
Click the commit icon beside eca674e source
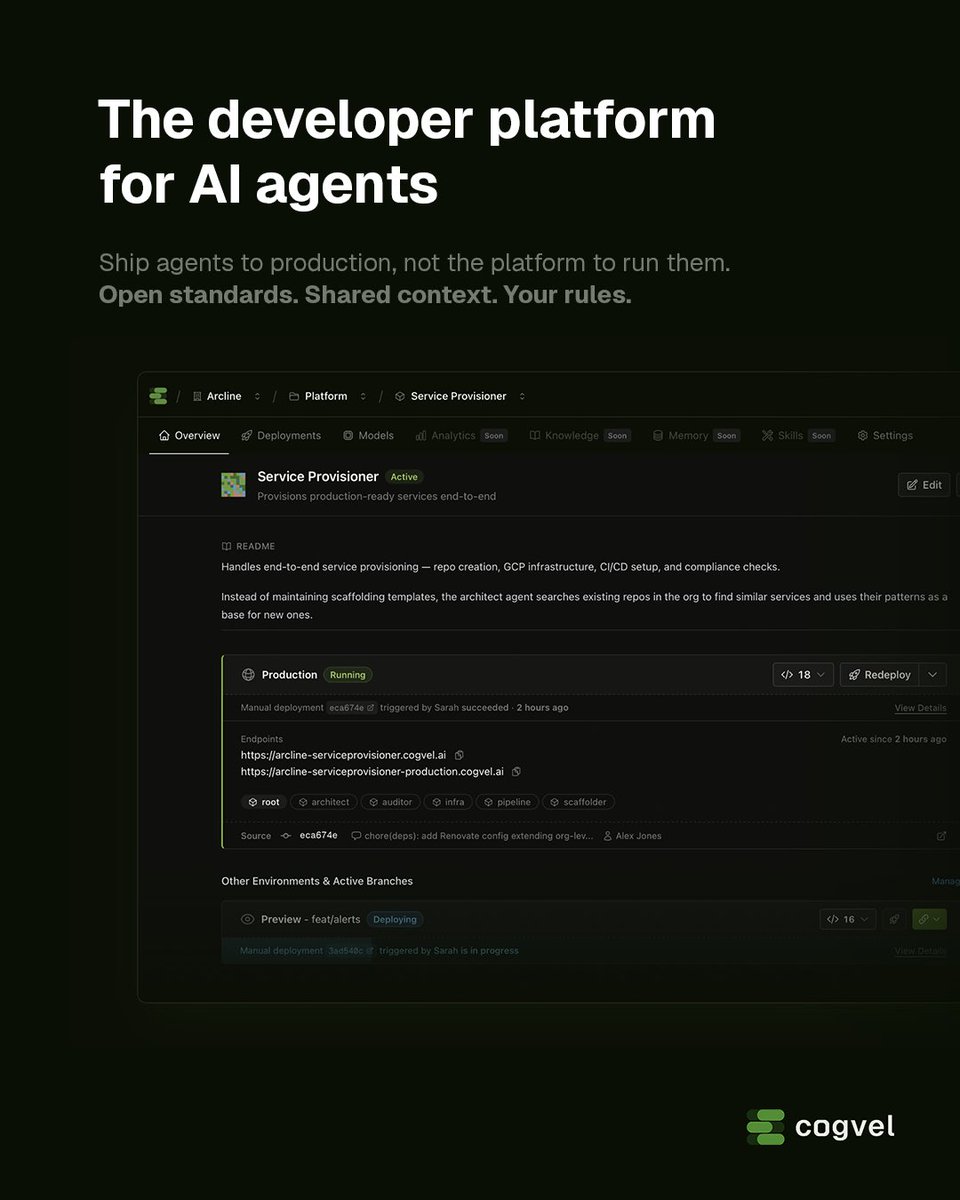(286, 836)
